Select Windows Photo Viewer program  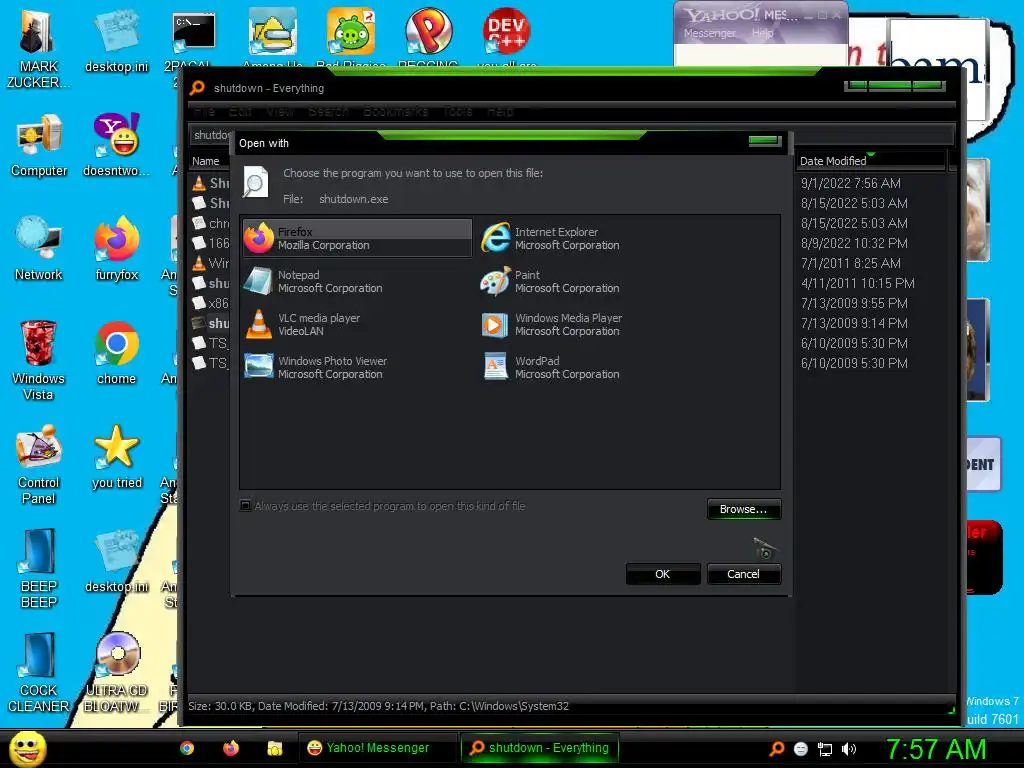click(x=316, y=368)
